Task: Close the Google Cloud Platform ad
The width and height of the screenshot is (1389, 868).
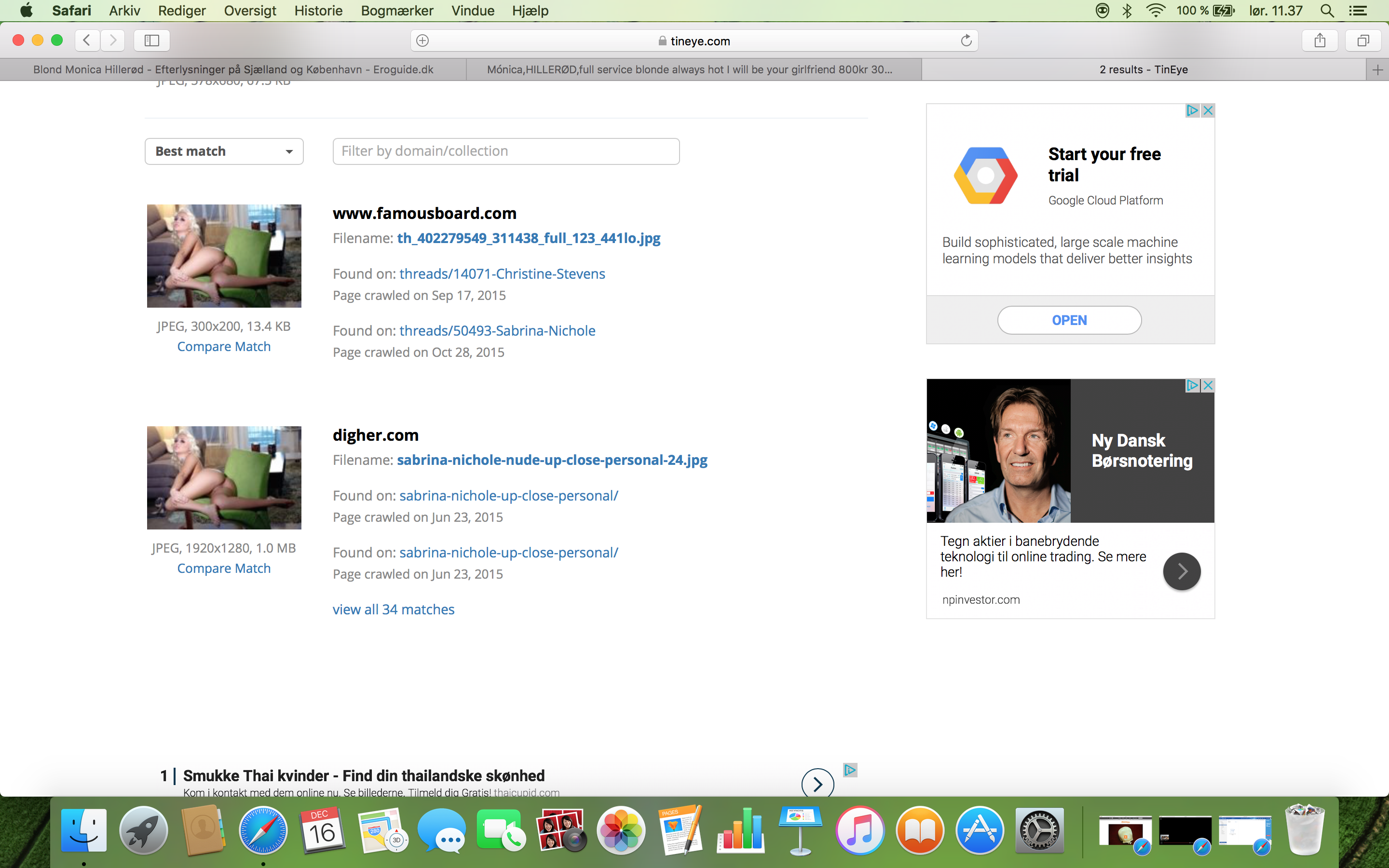Action: coord(1208,110)
